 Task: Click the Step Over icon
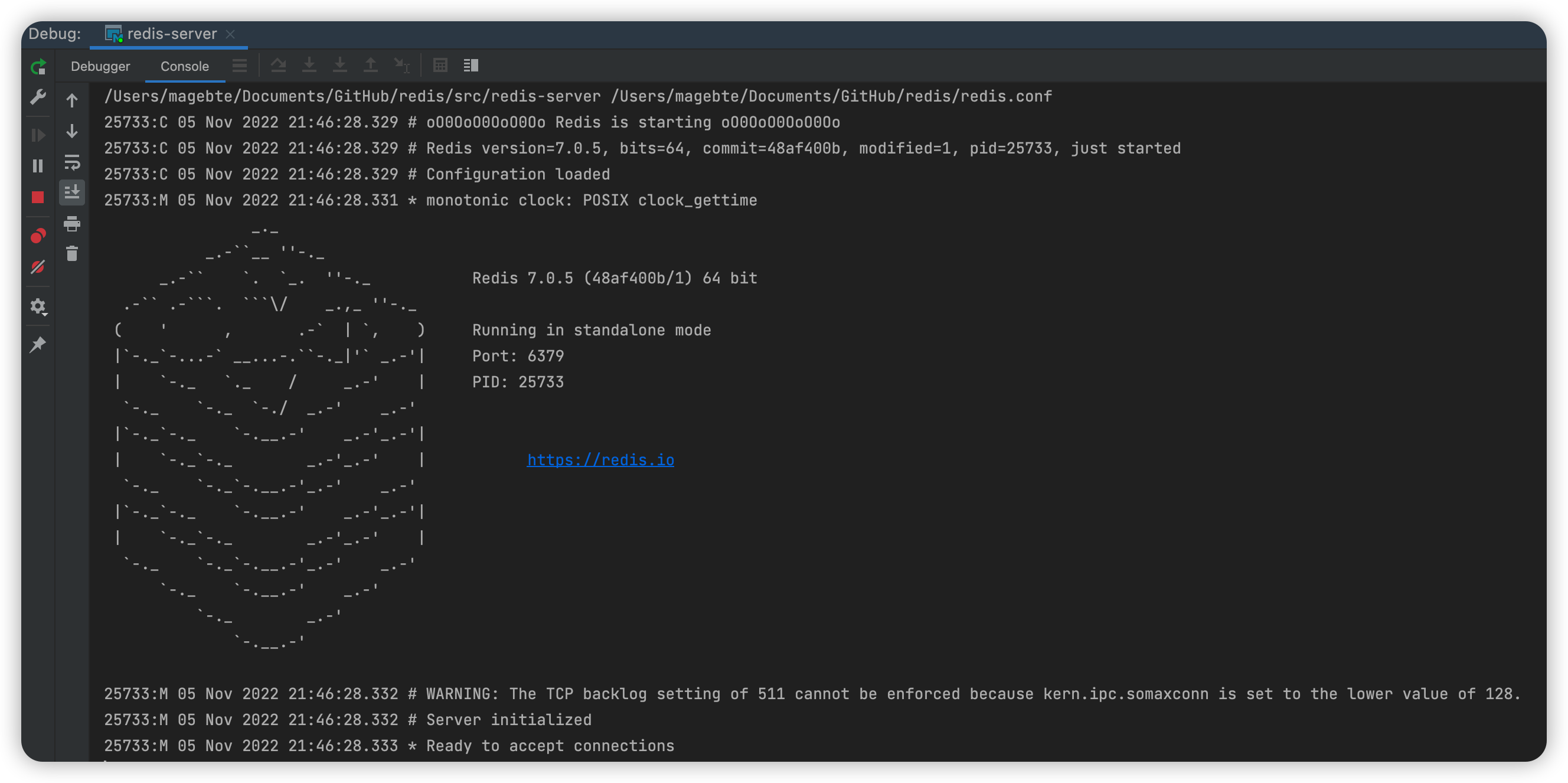[x=279, y=65]
